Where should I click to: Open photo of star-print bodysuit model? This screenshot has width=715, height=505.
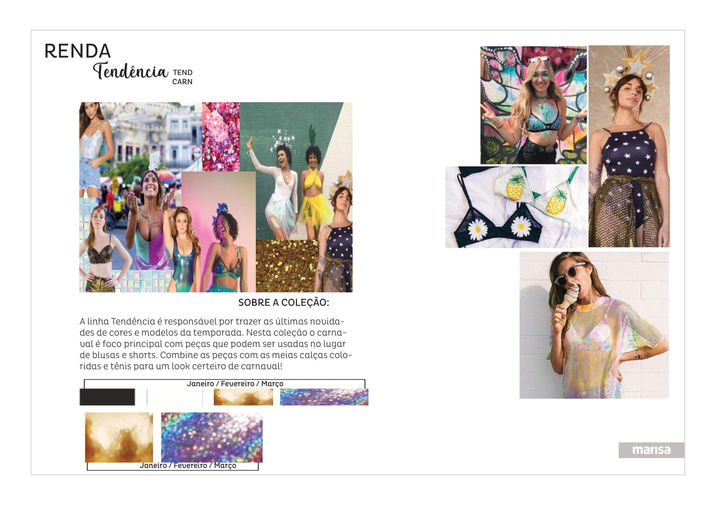tap(629, 146)
